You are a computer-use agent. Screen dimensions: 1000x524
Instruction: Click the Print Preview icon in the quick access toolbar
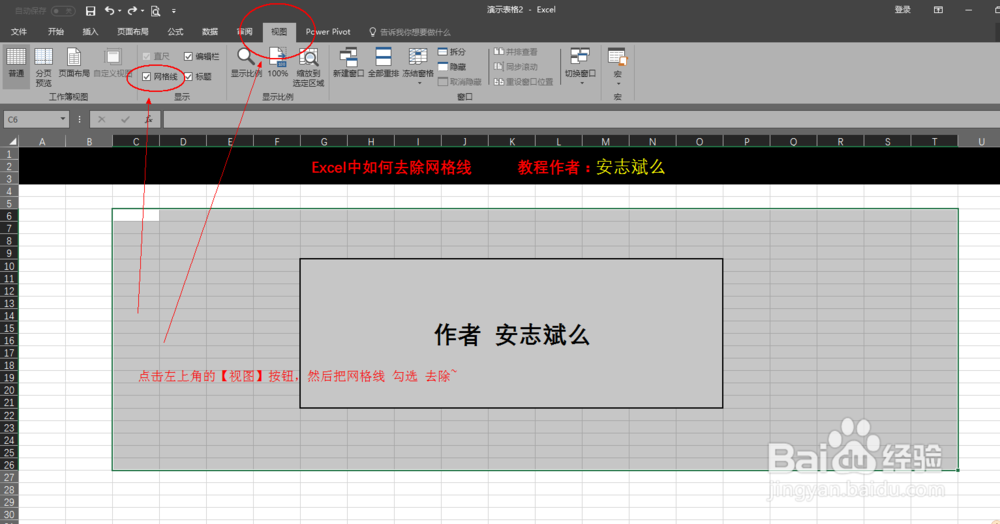pyautogui.click(x=155, y=11)
